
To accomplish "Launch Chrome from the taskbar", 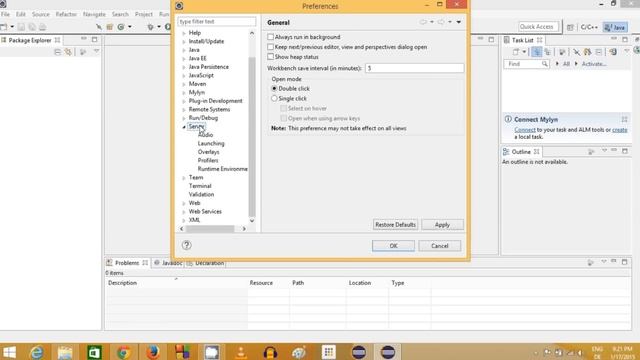I will pos(123,352).
